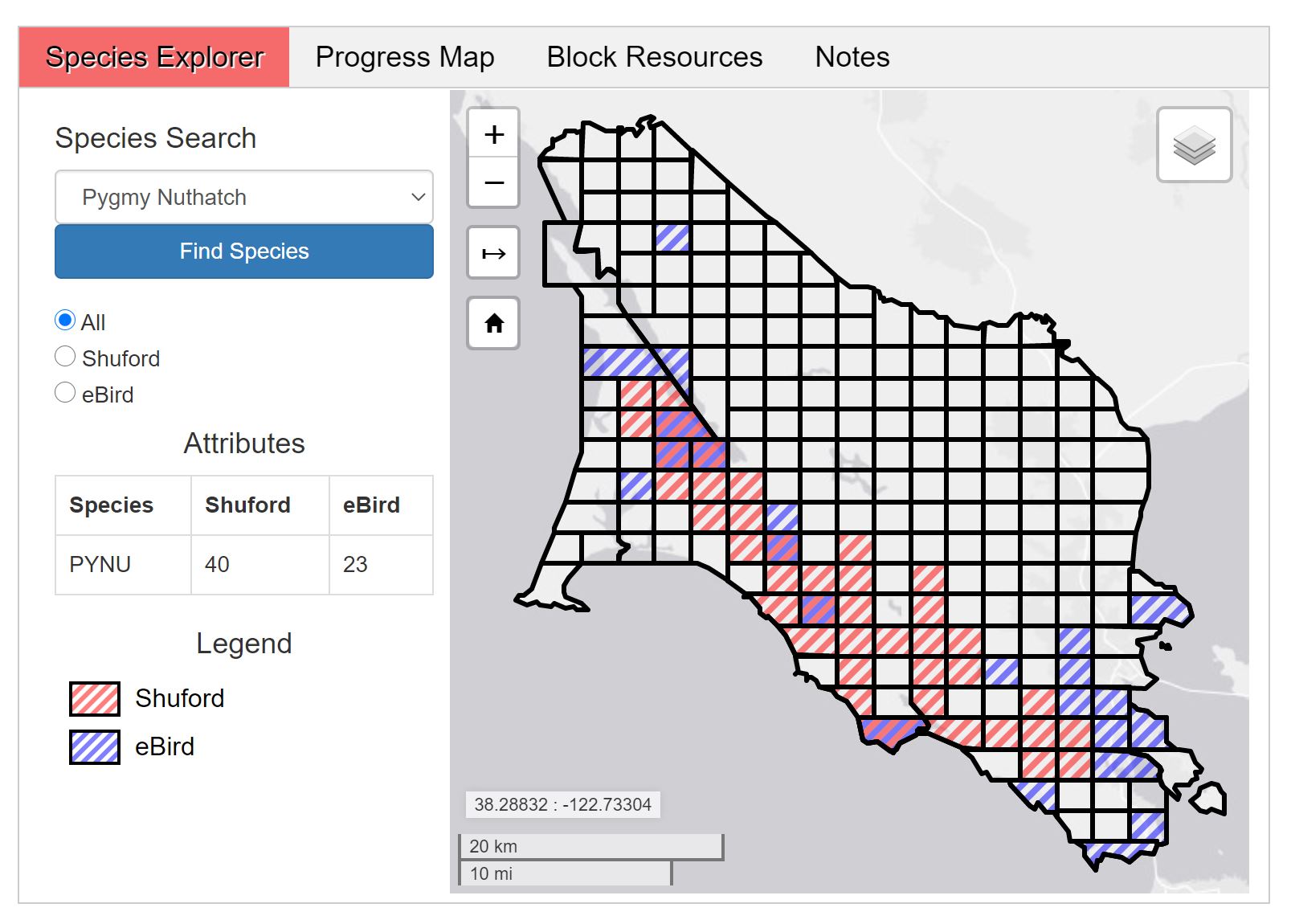The image size is (1291, 924).
Task: Click the blue eBird legend swatch
Action: (95, 746)
